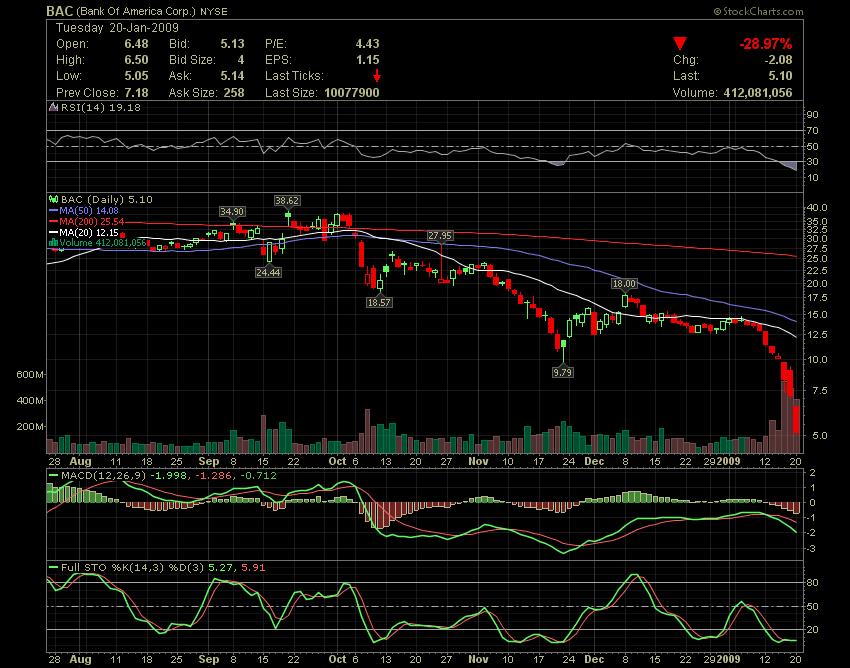
Task: Click the MACD histogram value -0.712
Action: point(258,476)
